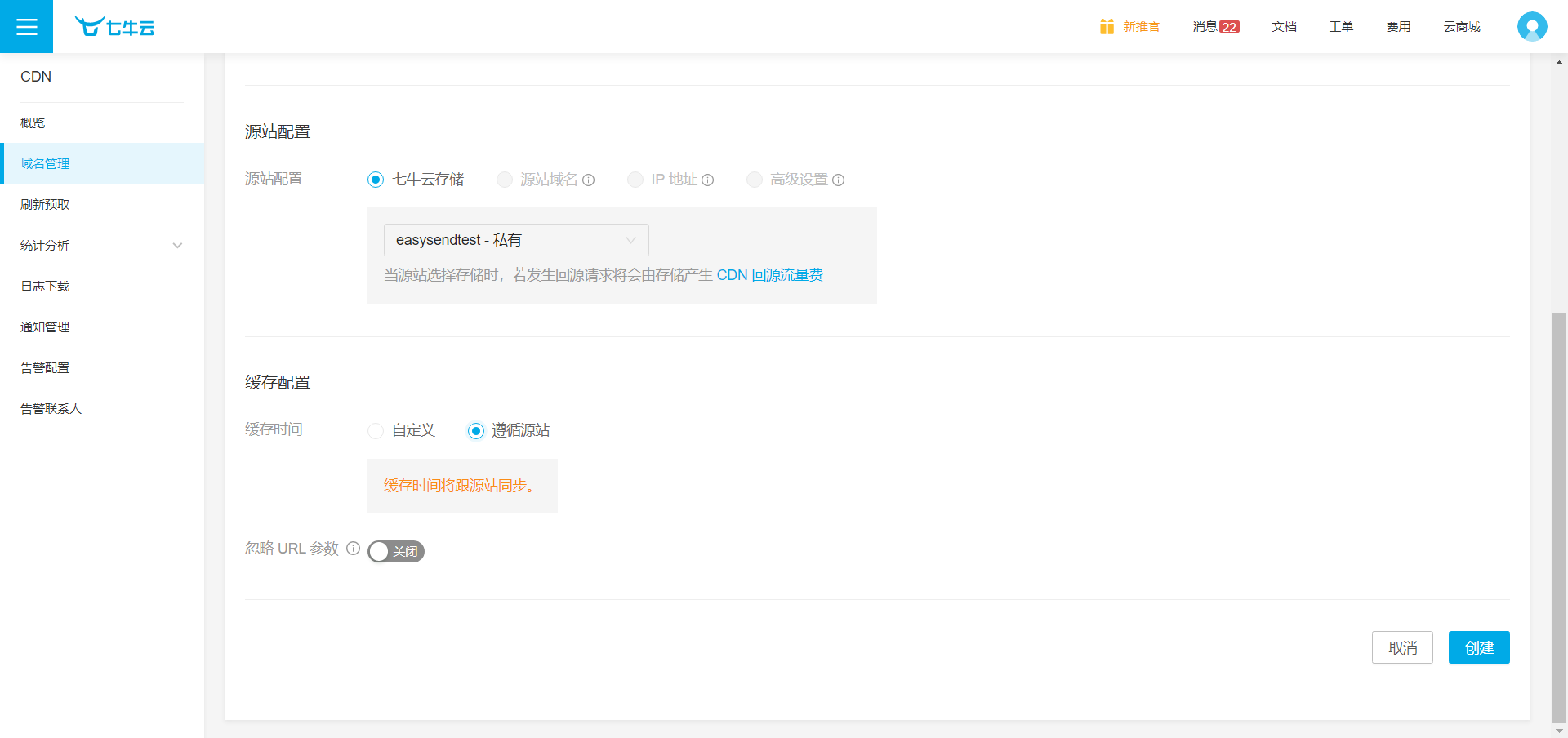Open 消息 notifications with 22 badge
The image size is (1568, 738).
point(1215,27)
